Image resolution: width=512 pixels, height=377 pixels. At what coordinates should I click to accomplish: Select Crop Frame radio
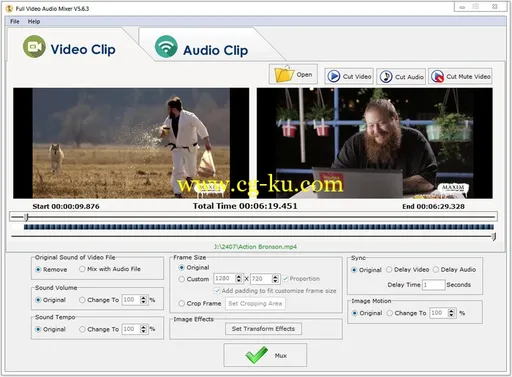pos(182,303)
